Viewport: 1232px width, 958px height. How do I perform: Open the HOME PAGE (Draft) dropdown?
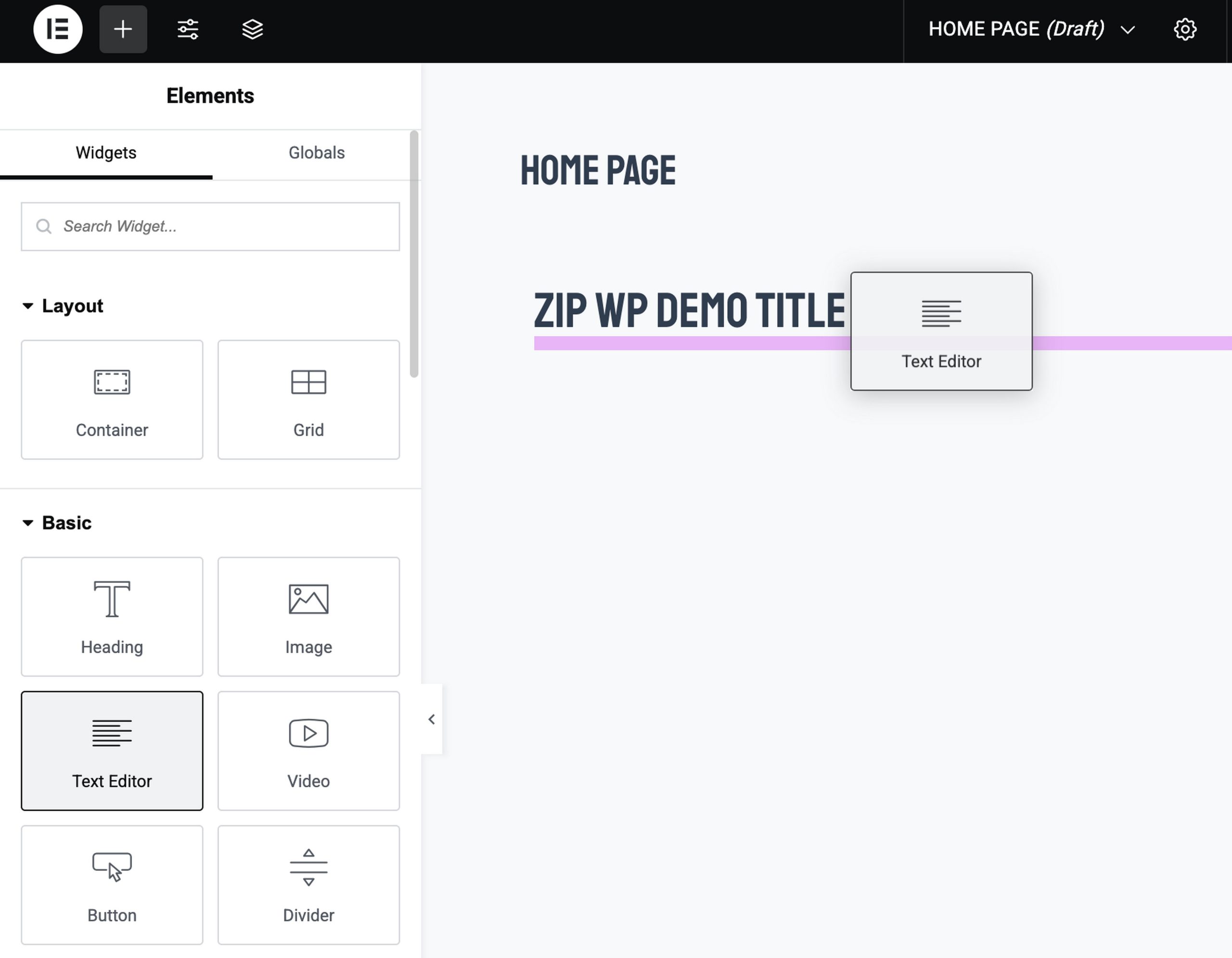(1127, 29)
